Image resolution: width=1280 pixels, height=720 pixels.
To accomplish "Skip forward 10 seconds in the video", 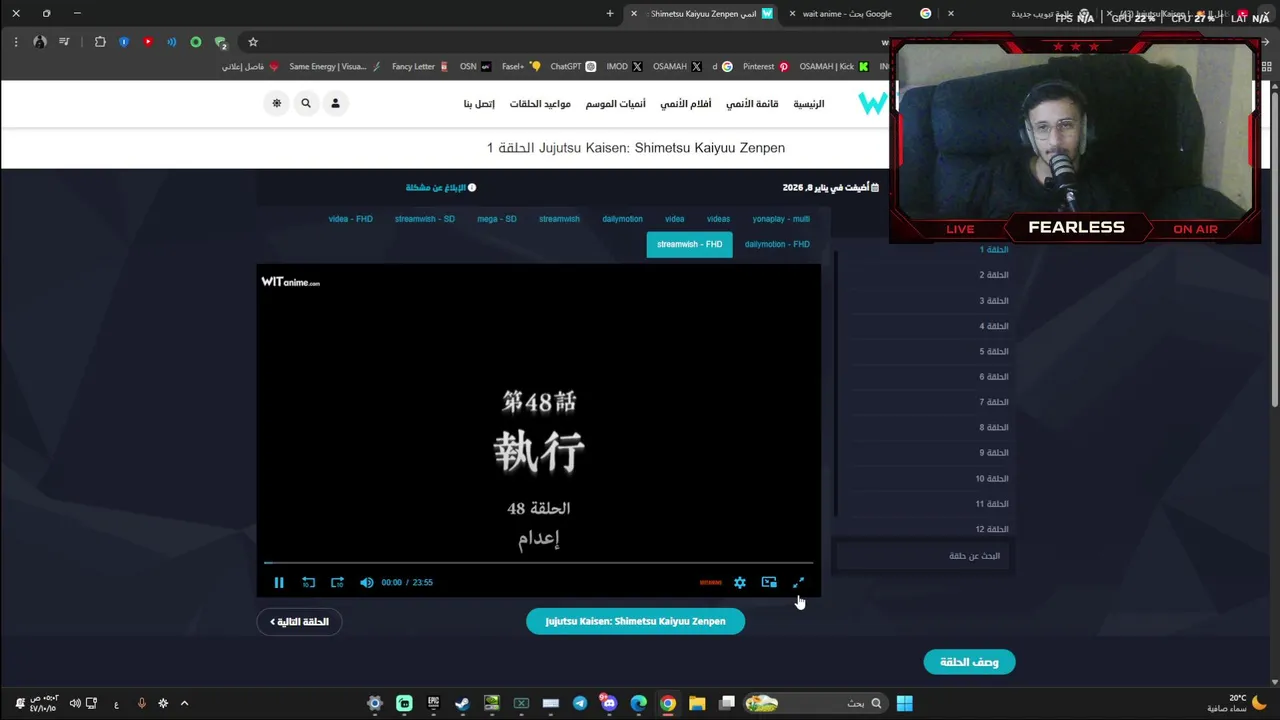I will [337, 582].
